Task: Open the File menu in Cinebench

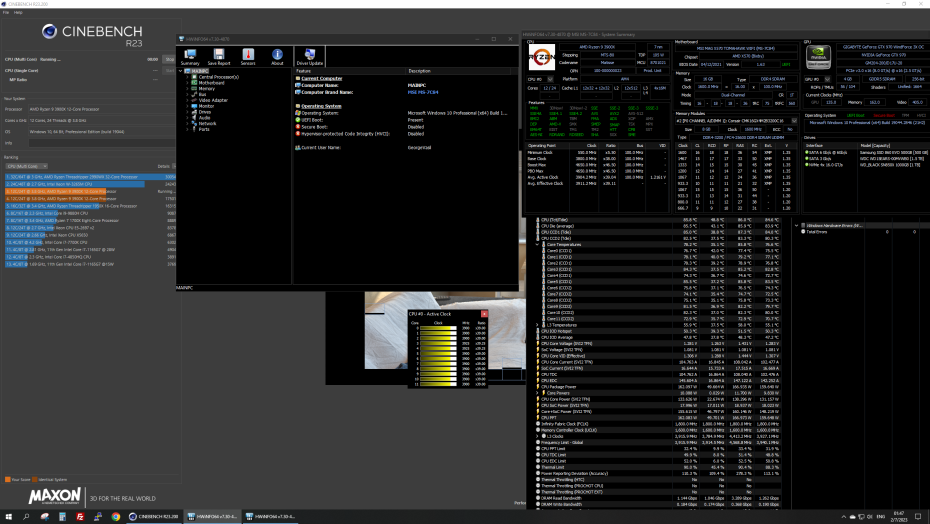Action: click(6, 12)
